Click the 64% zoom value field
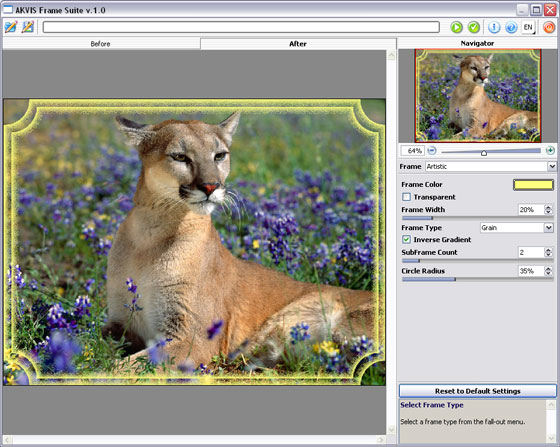 tap(412, 151)
